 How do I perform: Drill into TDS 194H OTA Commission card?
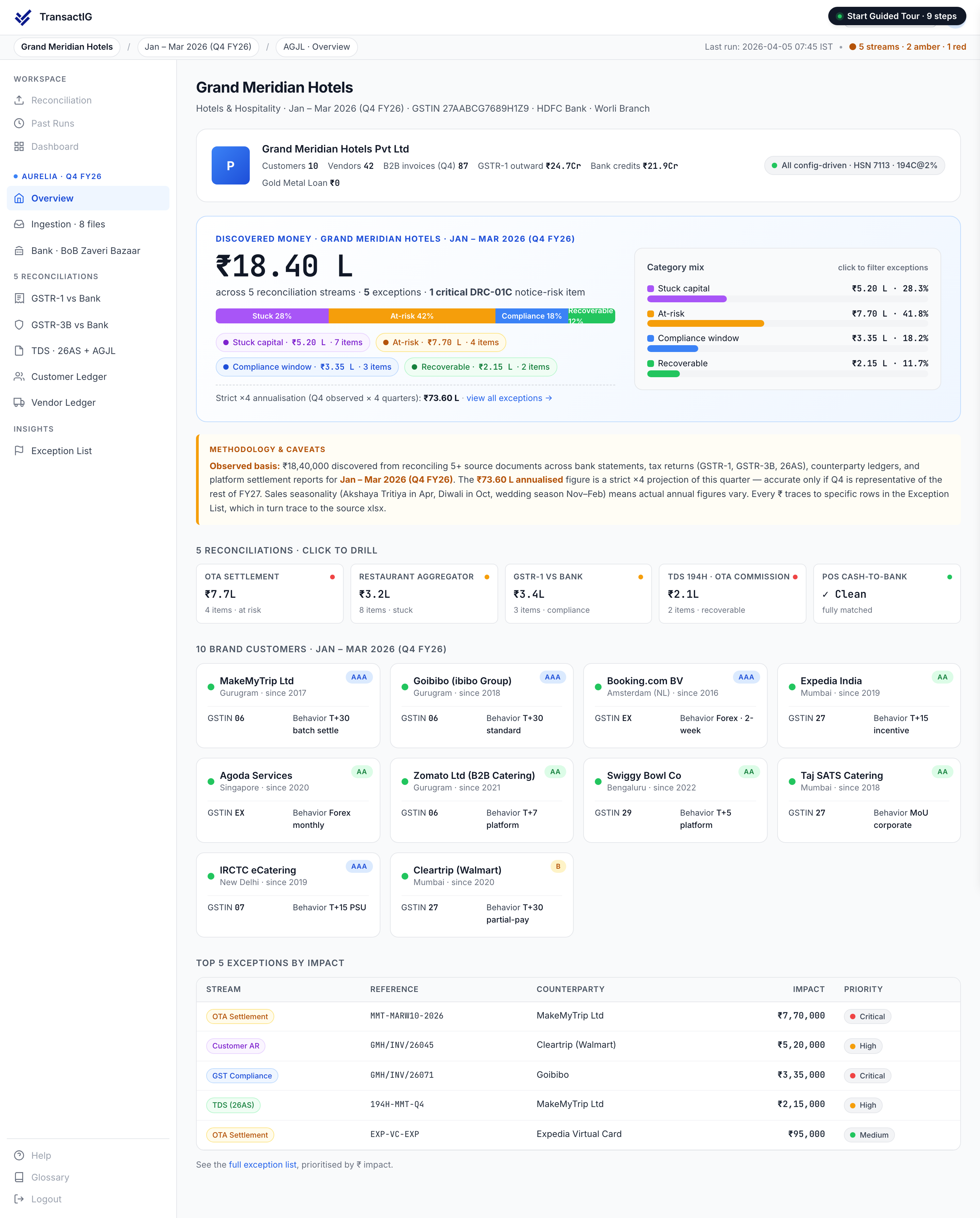[x=732, y=594]
